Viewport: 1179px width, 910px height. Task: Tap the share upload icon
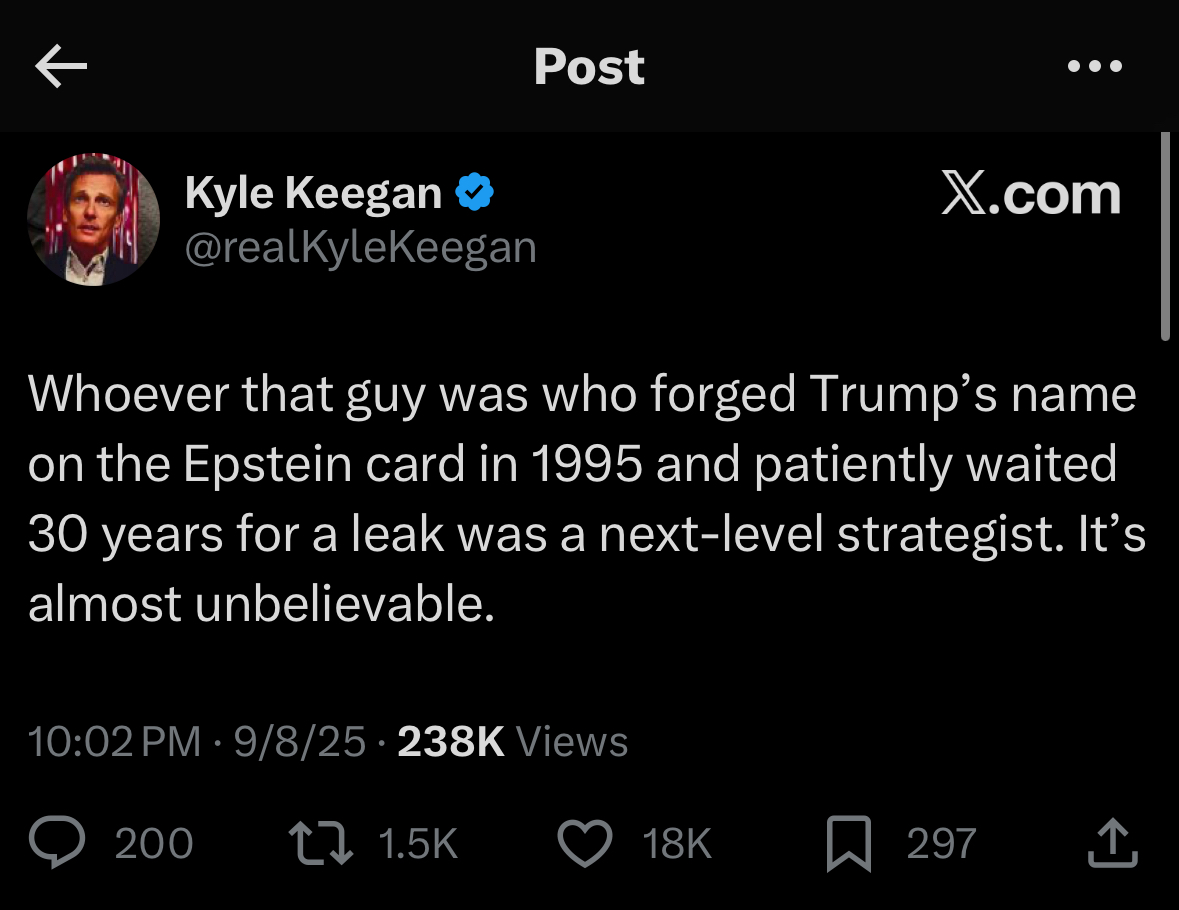pos(1112,843)
